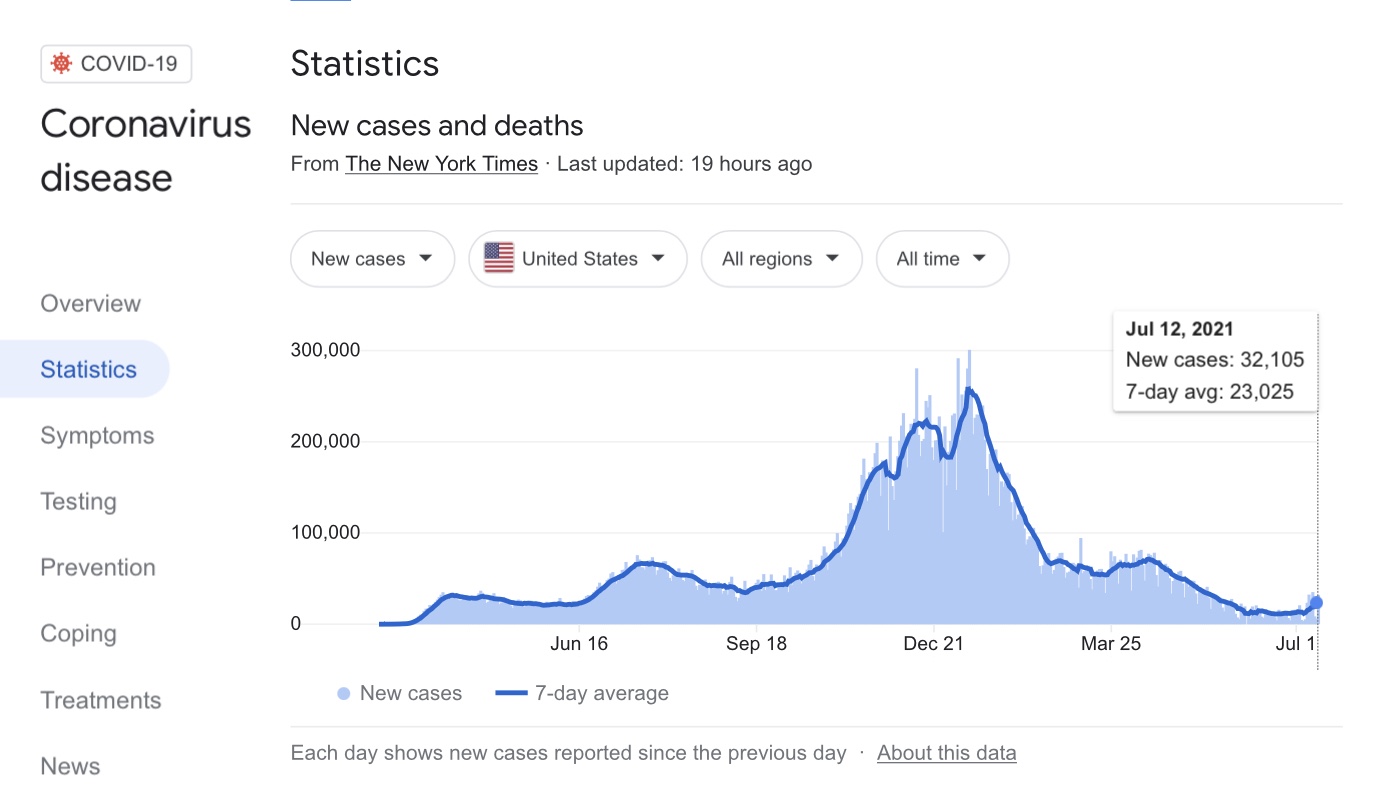Open the All regions dropdown
Viewport: 1393px width, 801px height.
781,259
